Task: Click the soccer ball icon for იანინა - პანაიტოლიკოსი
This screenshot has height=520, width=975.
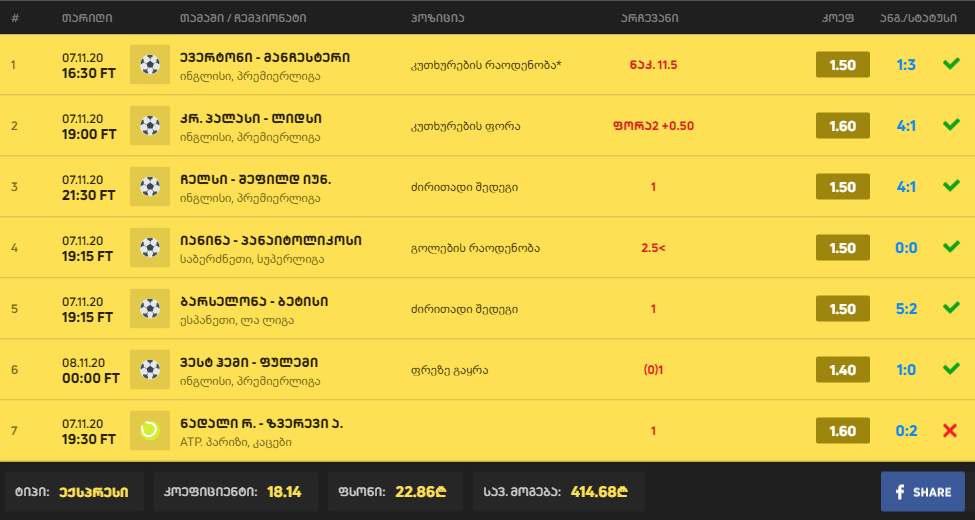Action: tap(150, 248)
